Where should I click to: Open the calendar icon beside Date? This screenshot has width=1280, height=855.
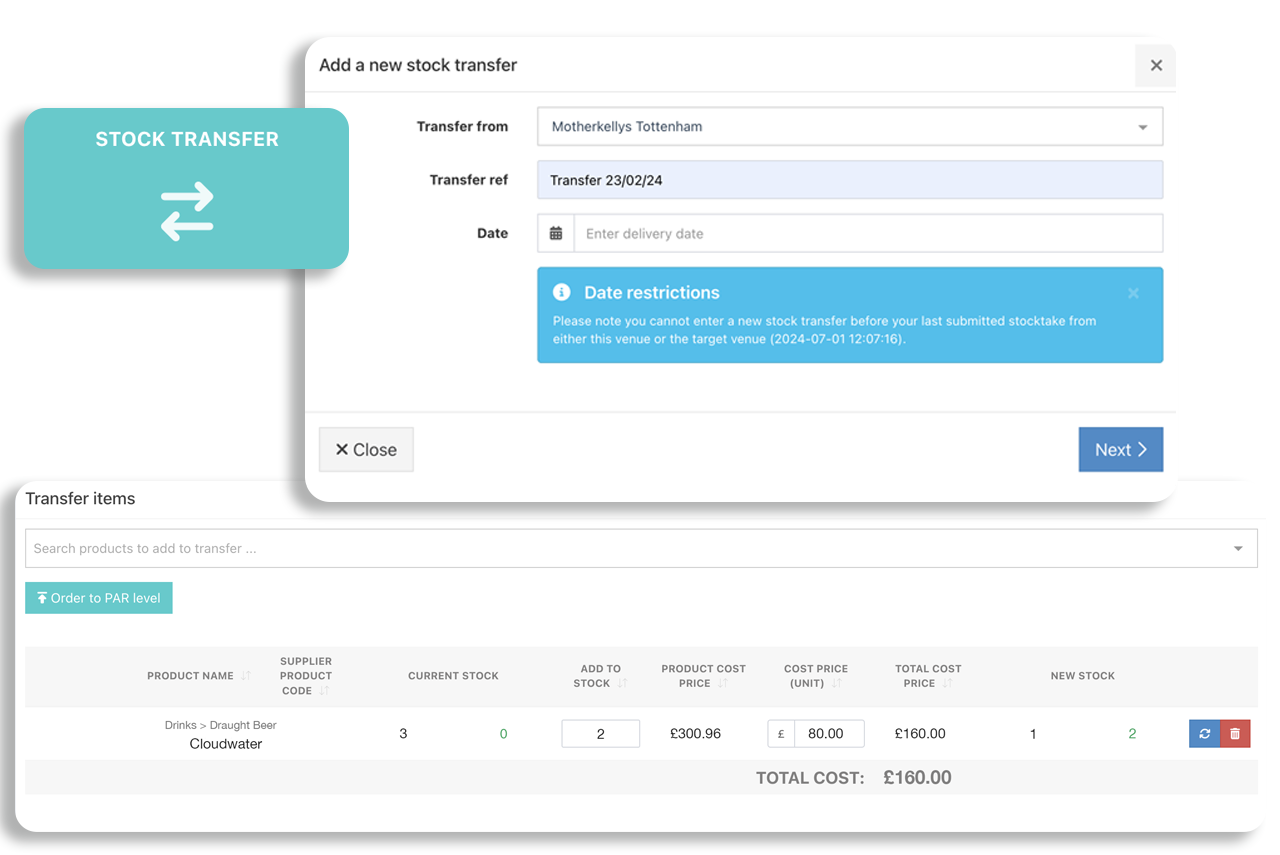point(556,233)
